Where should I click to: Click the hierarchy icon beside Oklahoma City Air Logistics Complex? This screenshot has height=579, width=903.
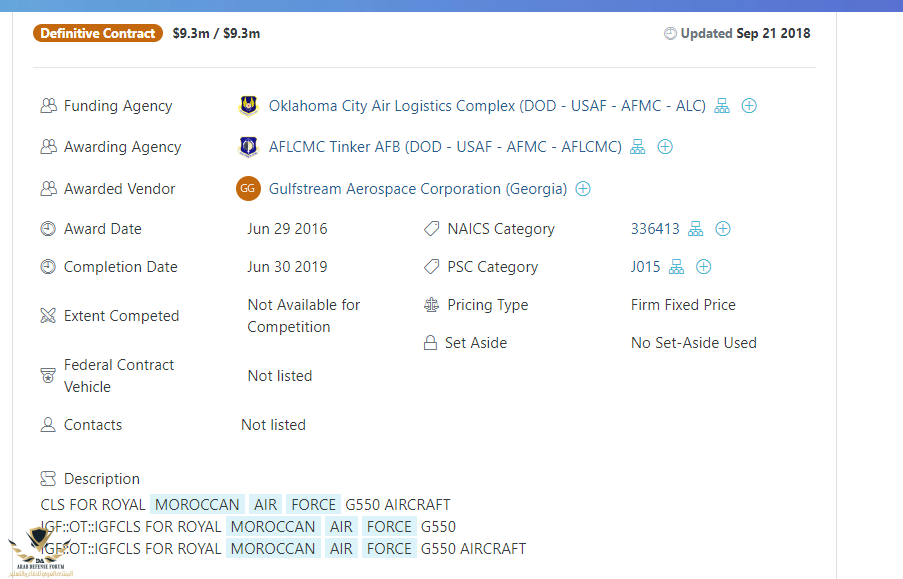click(722, 106)
